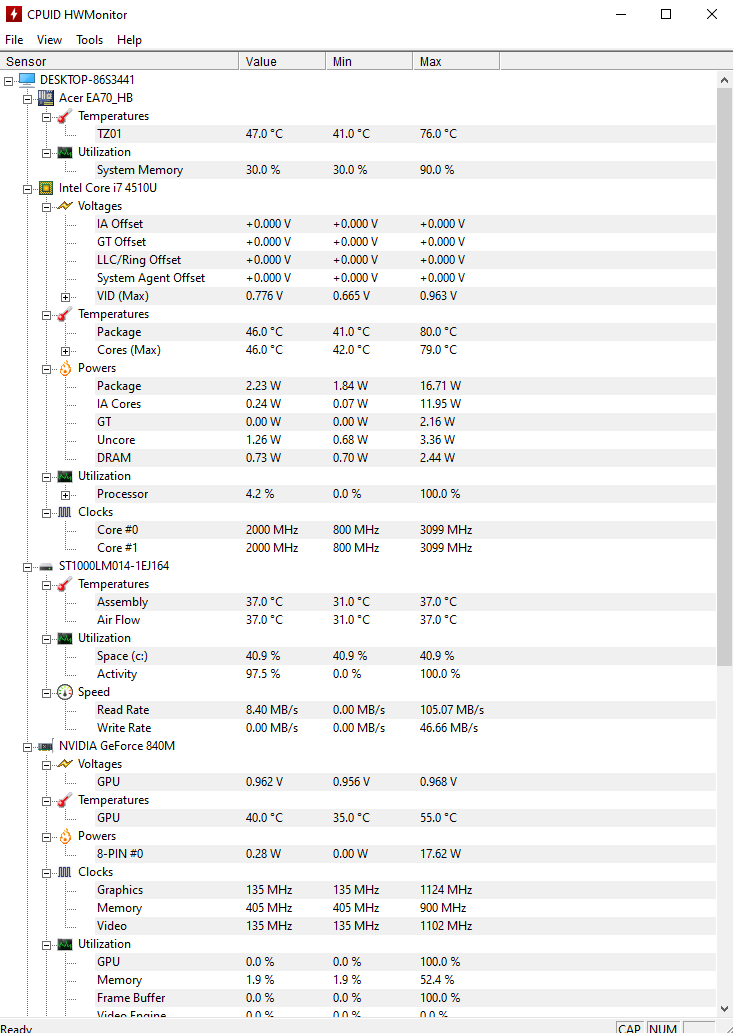Expand the Cores (Max) temperature entry
The height and width of the screenshot is (1033, 733).
click(66, 350)
